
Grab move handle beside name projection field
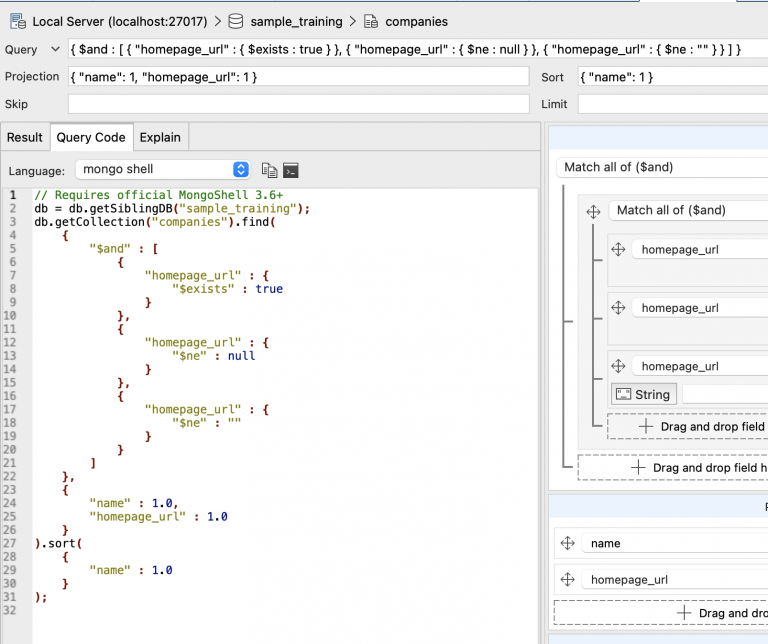click(568, 543)
